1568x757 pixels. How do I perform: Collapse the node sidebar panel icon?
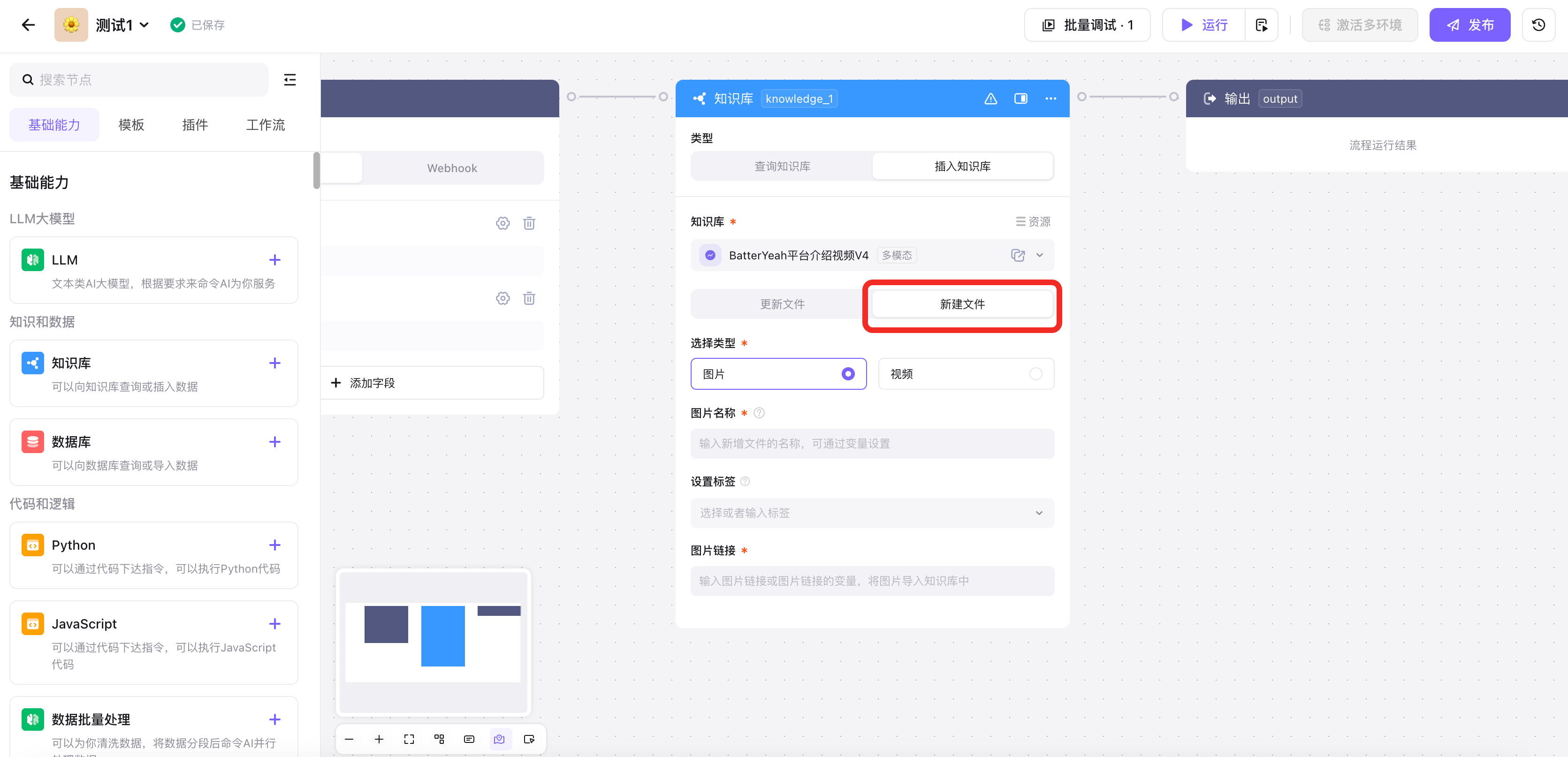290,80
